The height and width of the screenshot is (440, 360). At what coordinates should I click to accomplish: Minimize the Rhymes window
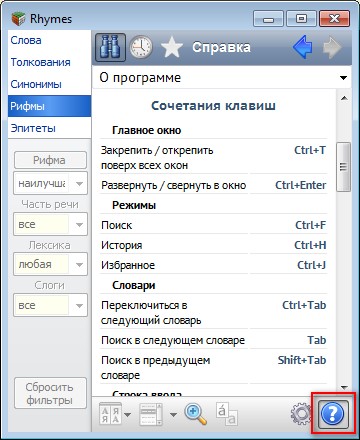click(268, 18)
